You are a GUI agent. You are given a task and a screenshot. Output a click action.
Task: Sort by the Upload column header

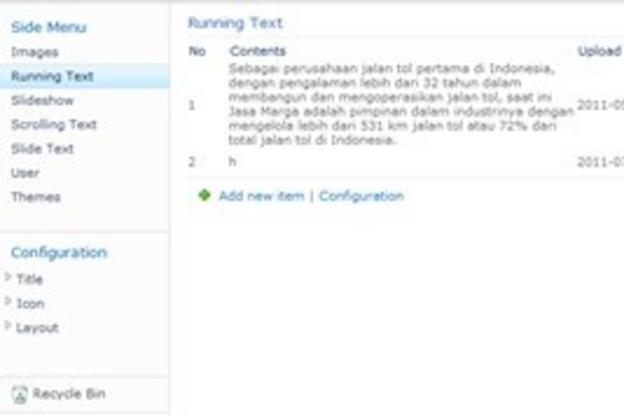point(599,51)
